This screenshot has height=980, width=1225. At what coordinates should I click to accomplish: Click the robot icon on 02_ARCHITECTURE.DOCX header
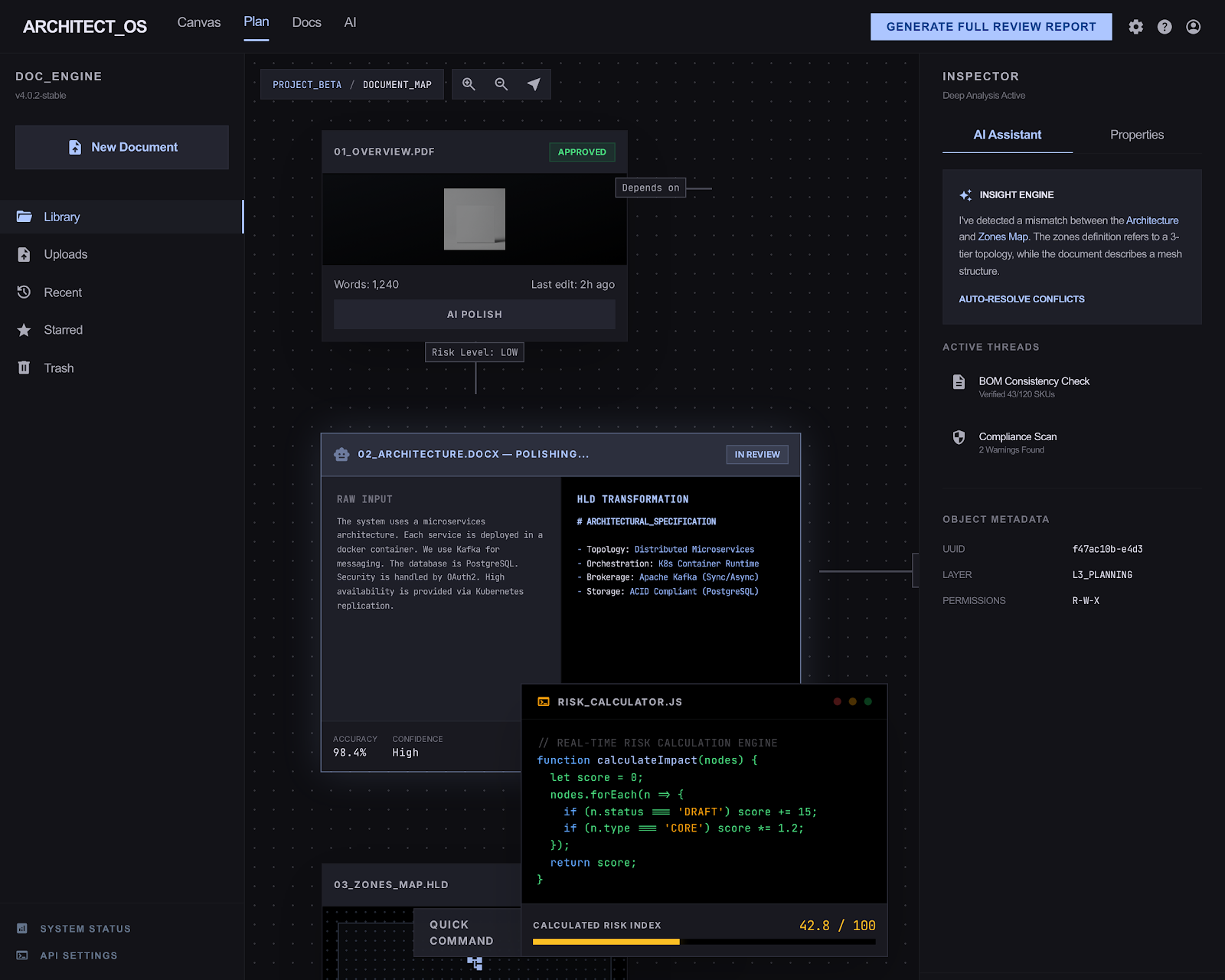tap(341, 454)
